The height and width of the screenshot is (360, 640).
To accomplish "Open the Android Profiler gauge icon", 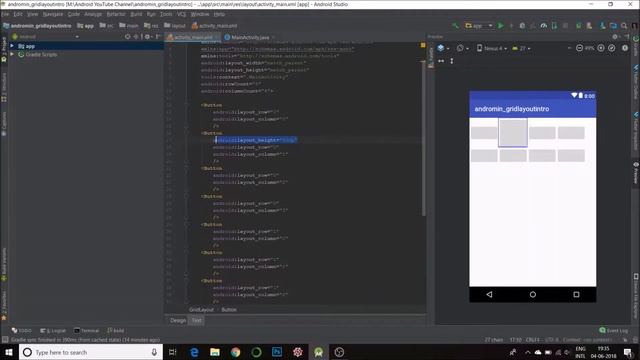I will 544,26.
